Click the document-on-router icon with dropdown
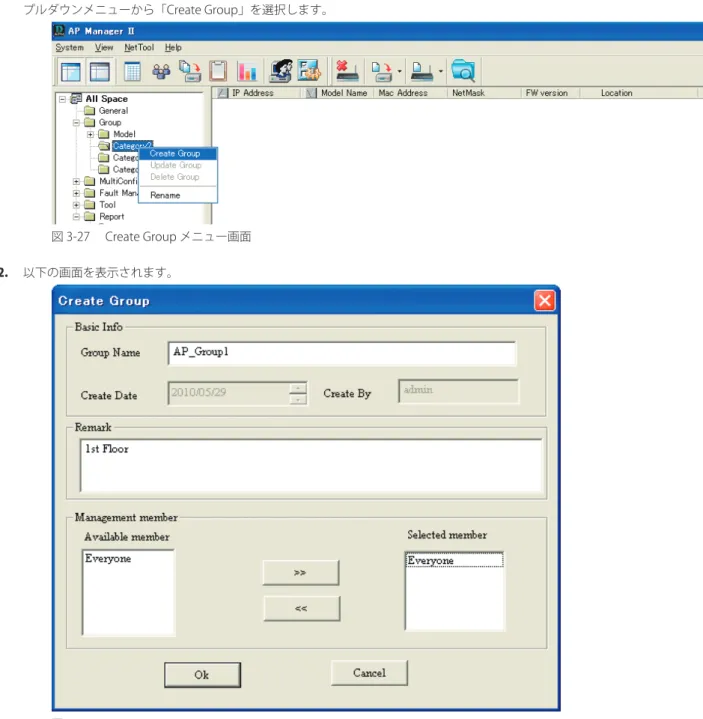The height and width of the screenshot is (719, 703). point(421,72)
